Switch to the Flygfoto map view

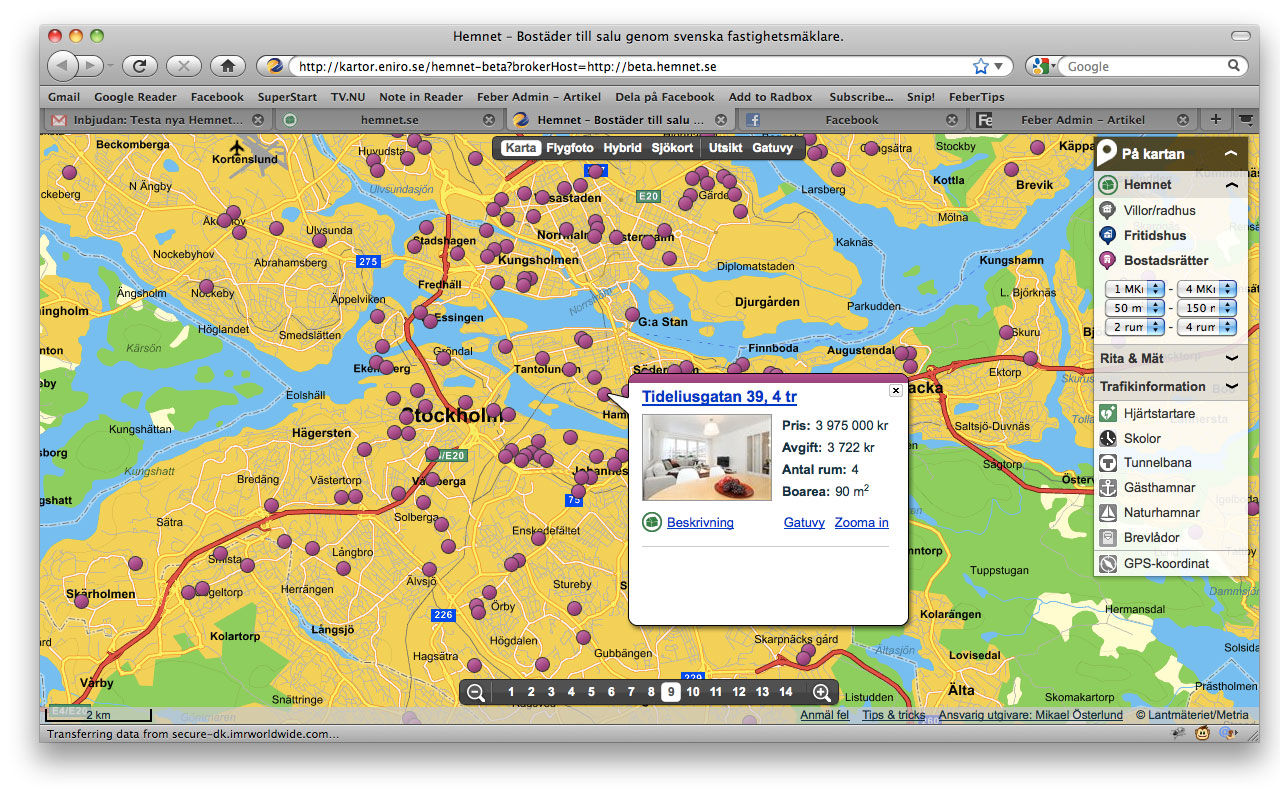(x=569, y=148)
